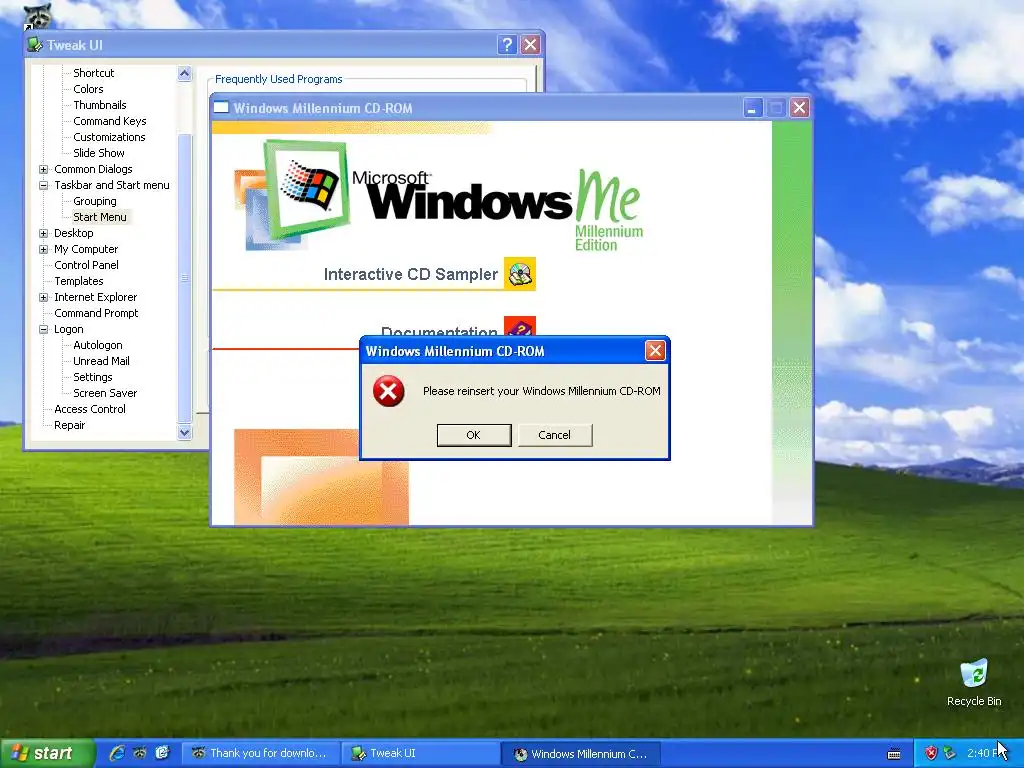
Task: Select Desktop tree label
Action: point(74,233)
